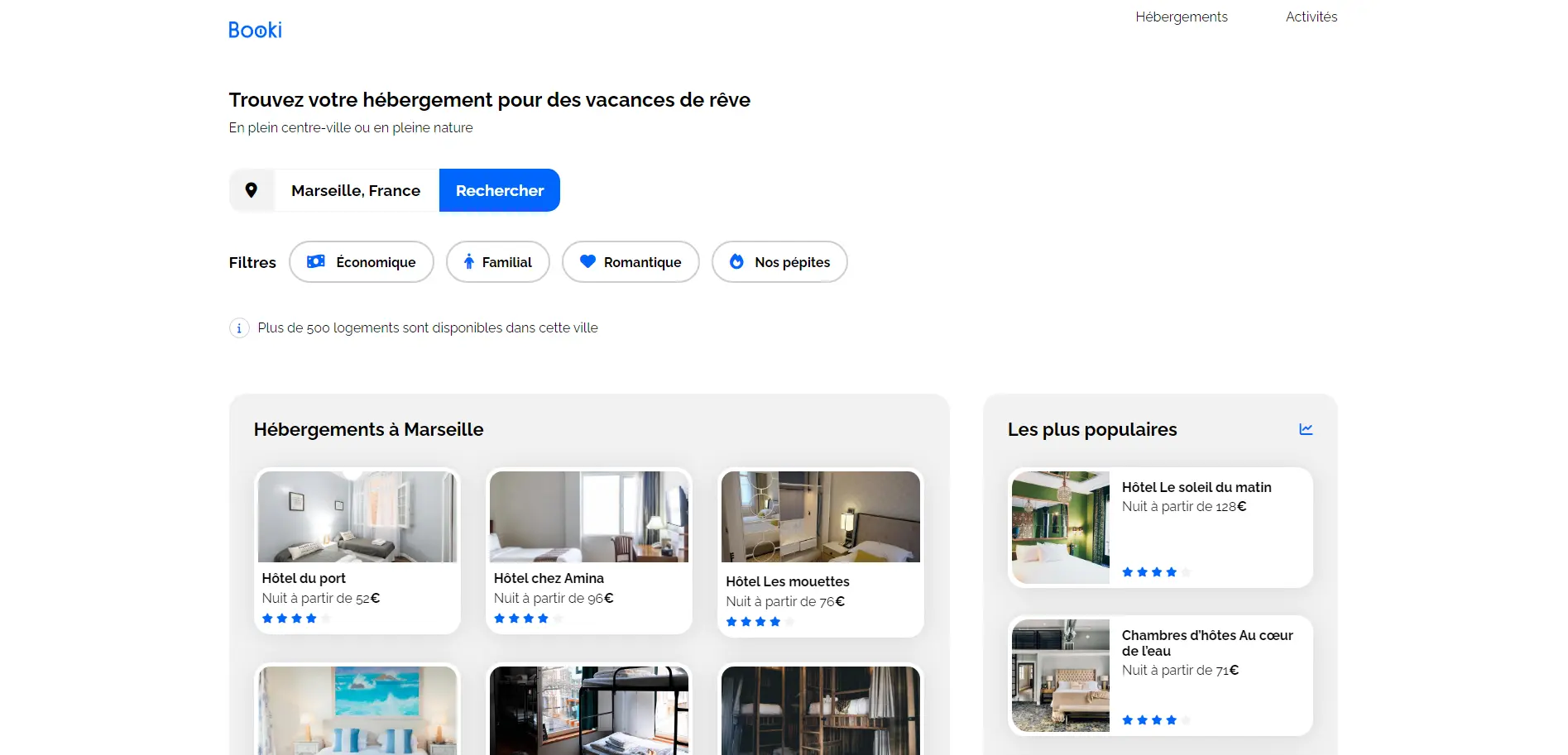Click the Booki logo
The height and width of the screenshot is (755, 1568).
click(x=255, y=31)
